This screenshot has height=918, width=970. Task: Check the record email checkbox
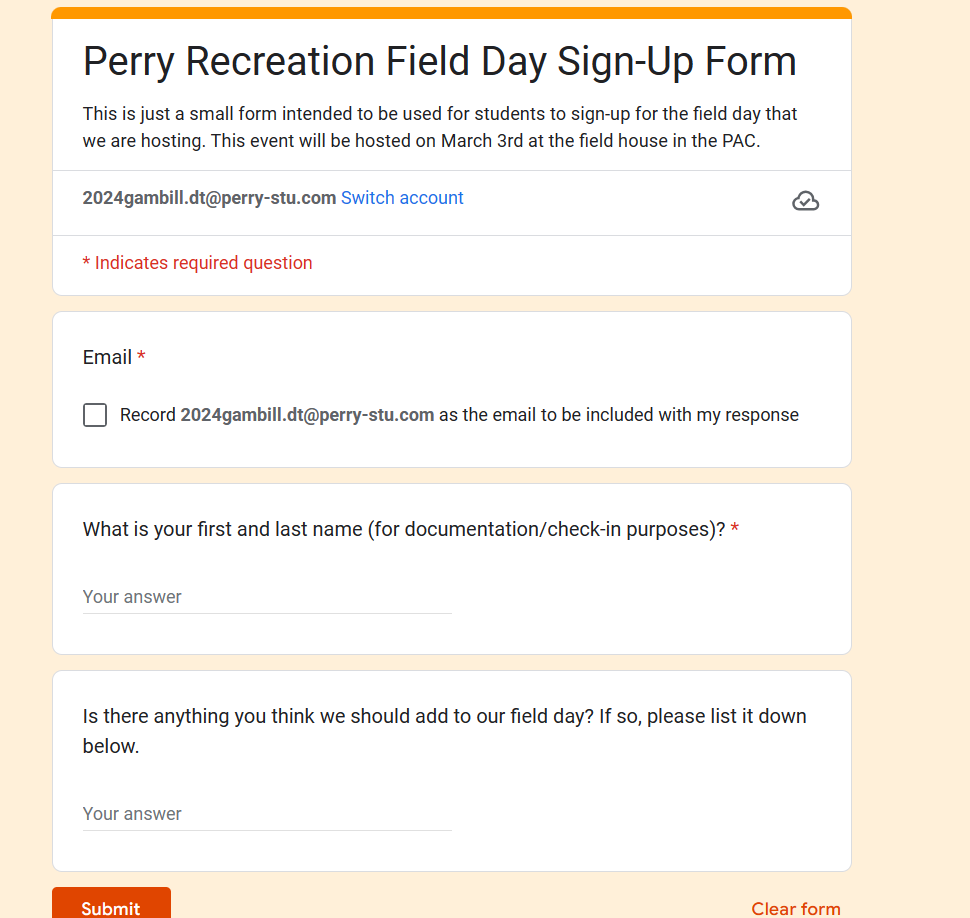tap(95, 415)
